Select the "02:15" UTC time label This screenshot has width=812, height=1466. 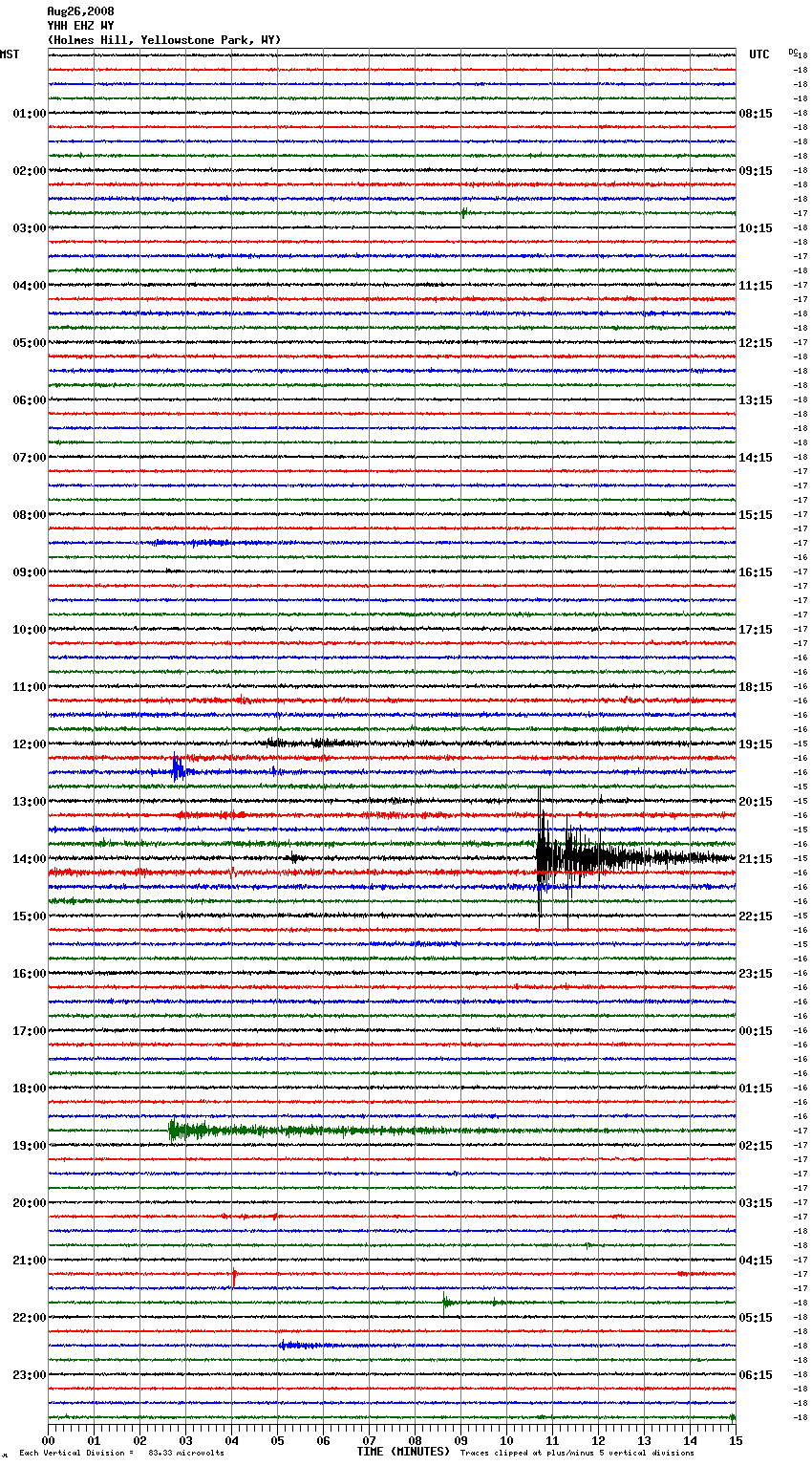(x=756, y=1146)
